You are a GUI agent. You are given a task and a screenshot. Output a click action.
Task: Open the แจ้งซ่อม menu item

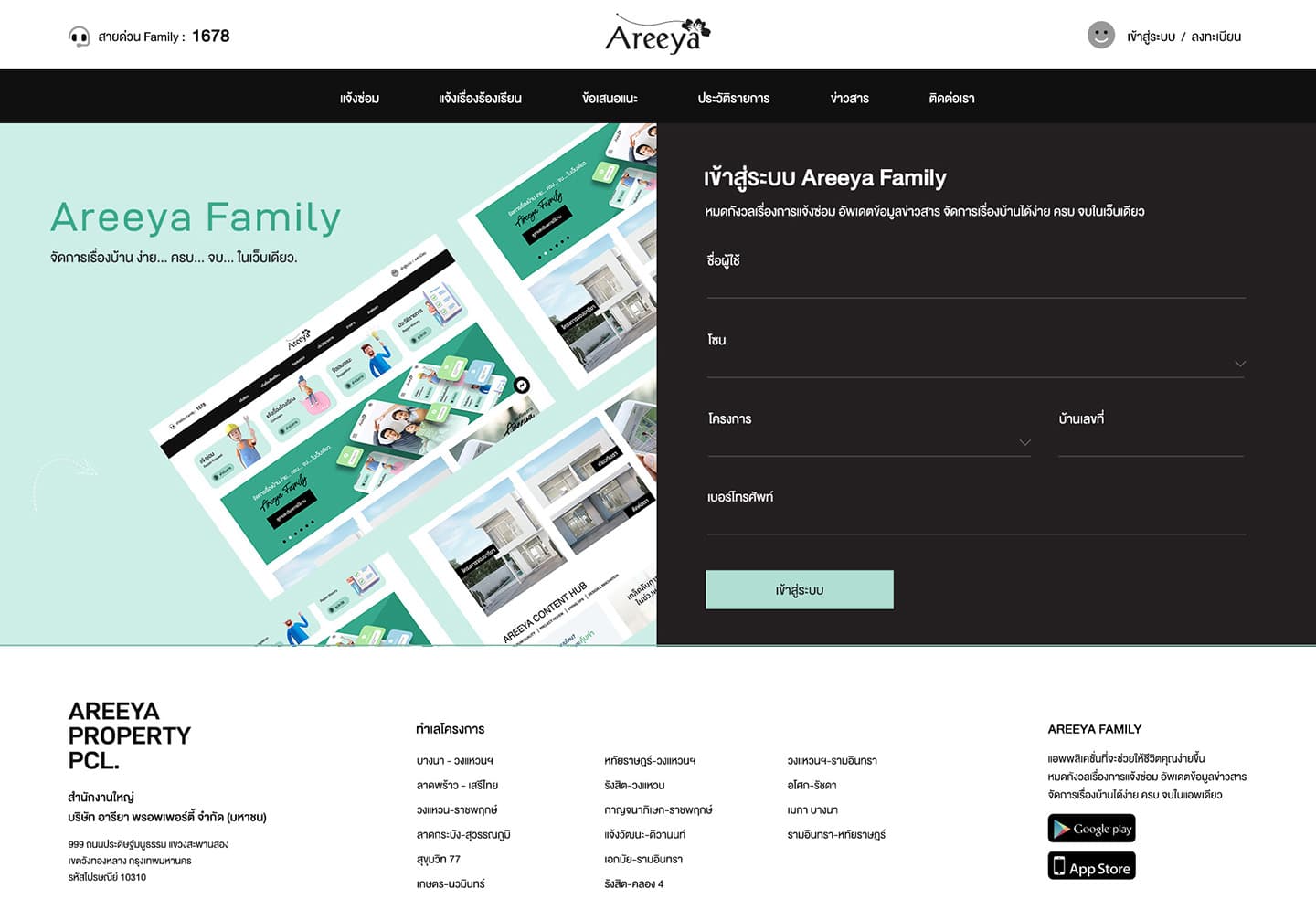click(359, 98)
